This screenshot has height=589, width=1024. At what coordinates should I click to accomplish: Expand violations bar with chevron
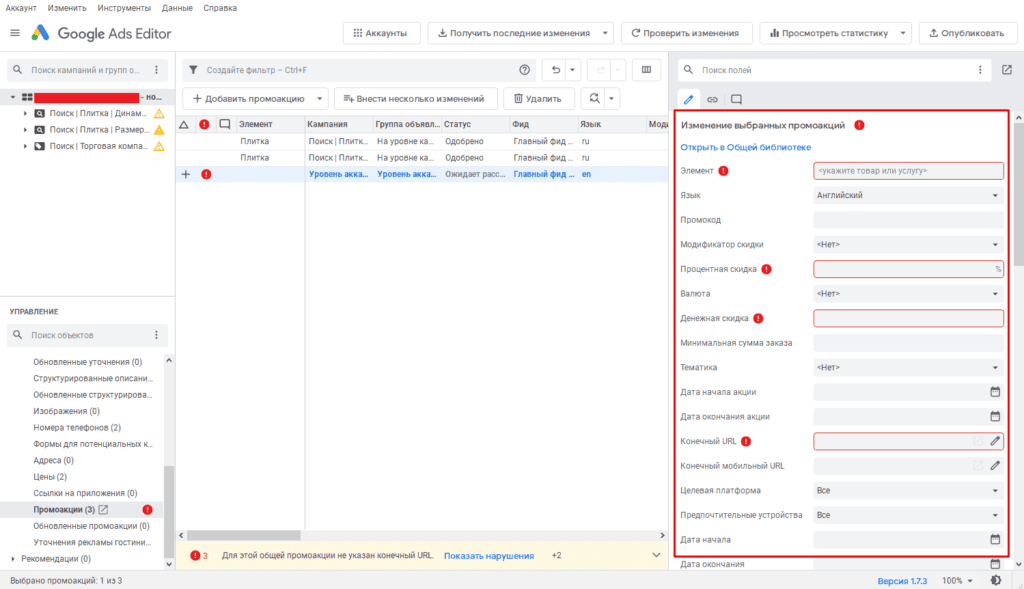point(656,555)
